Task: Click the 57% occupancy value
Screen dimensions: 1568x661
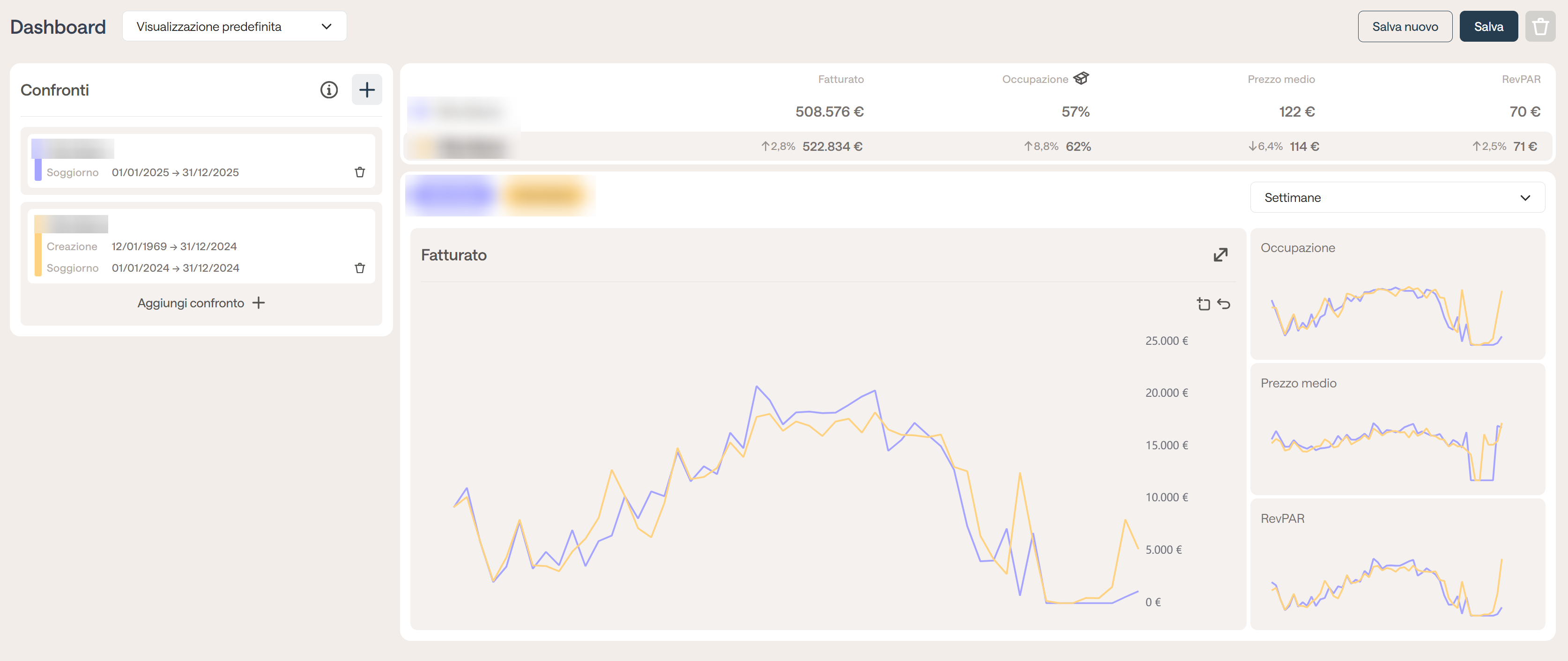Action: [x=1075, y=111]
